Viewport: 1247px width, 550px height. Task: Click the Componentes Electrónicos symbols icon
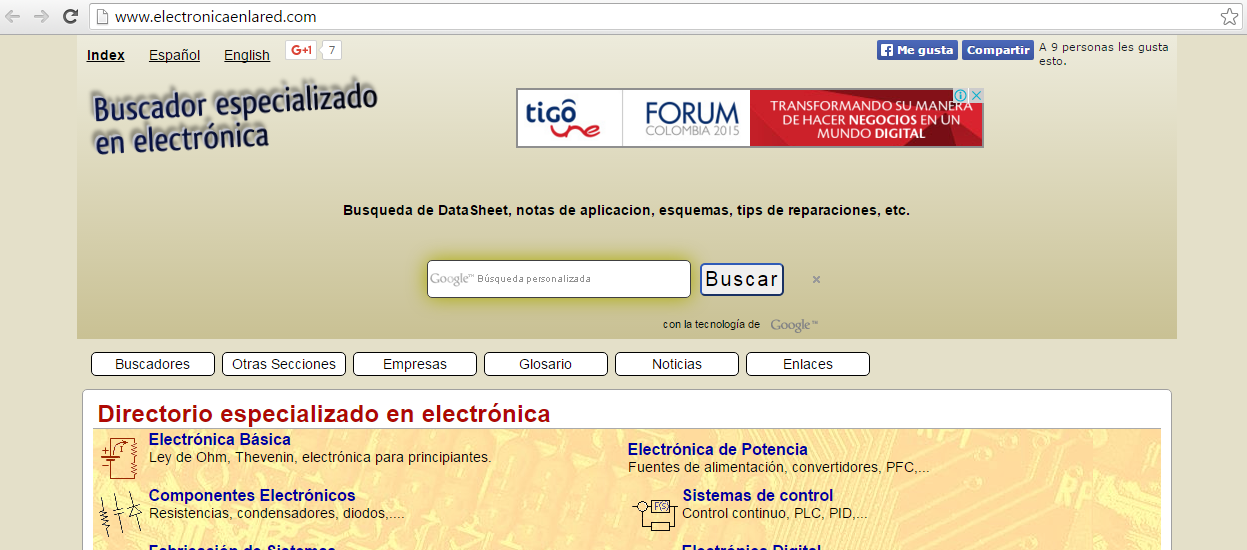[x=120, y=514]
